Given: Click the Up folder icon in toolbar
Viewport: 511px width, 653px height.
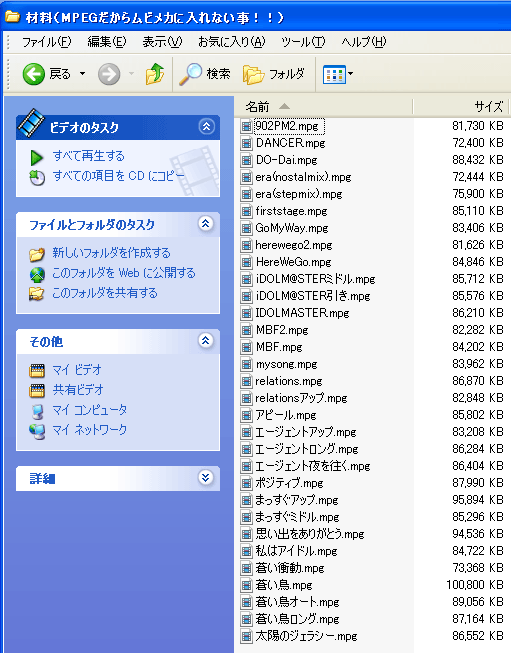Looking at the screenshot, I should coord(155,74).
